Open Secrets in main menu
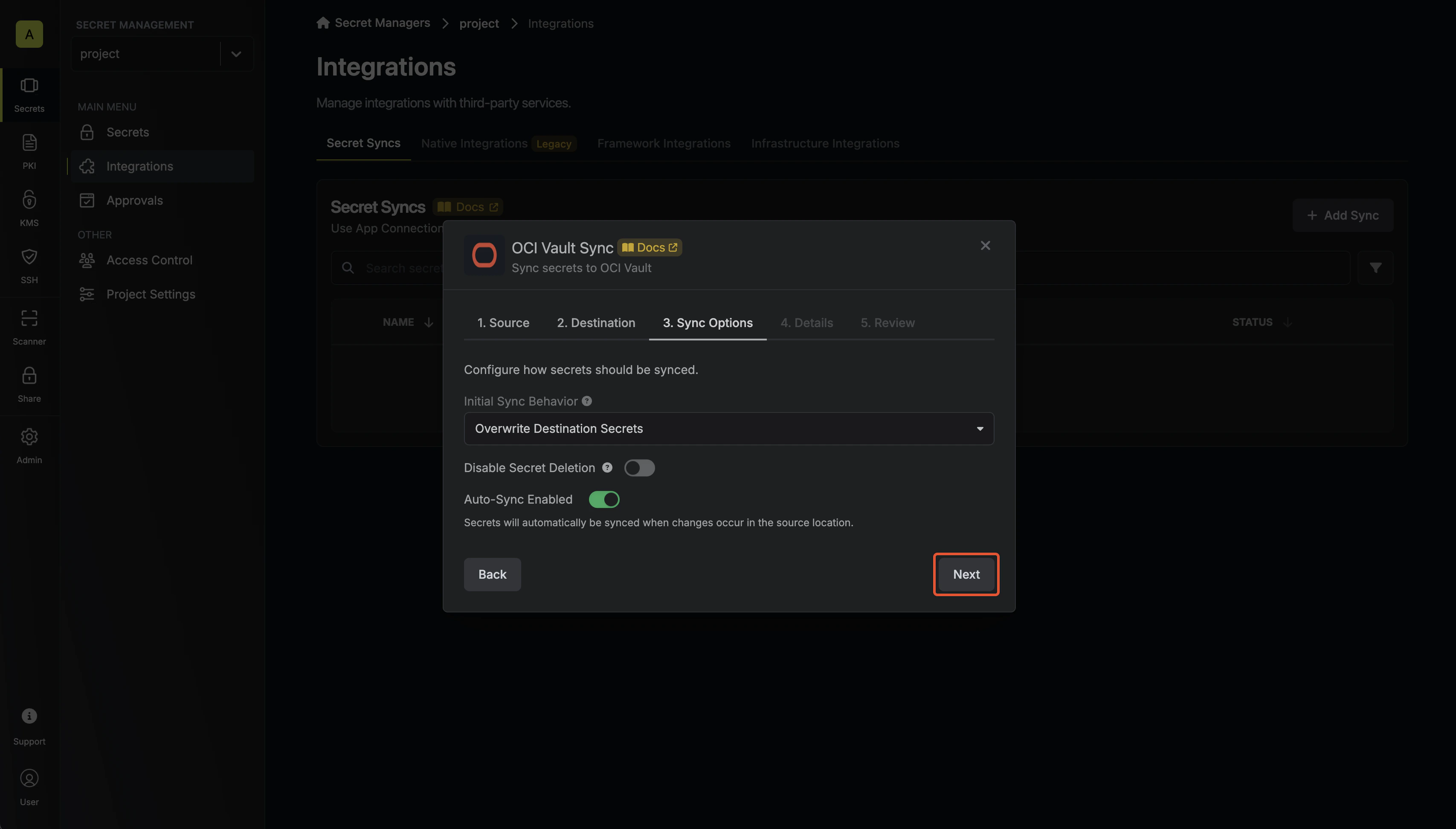The width and height of the screenshot is (1456, 829). tap(162, 132)
